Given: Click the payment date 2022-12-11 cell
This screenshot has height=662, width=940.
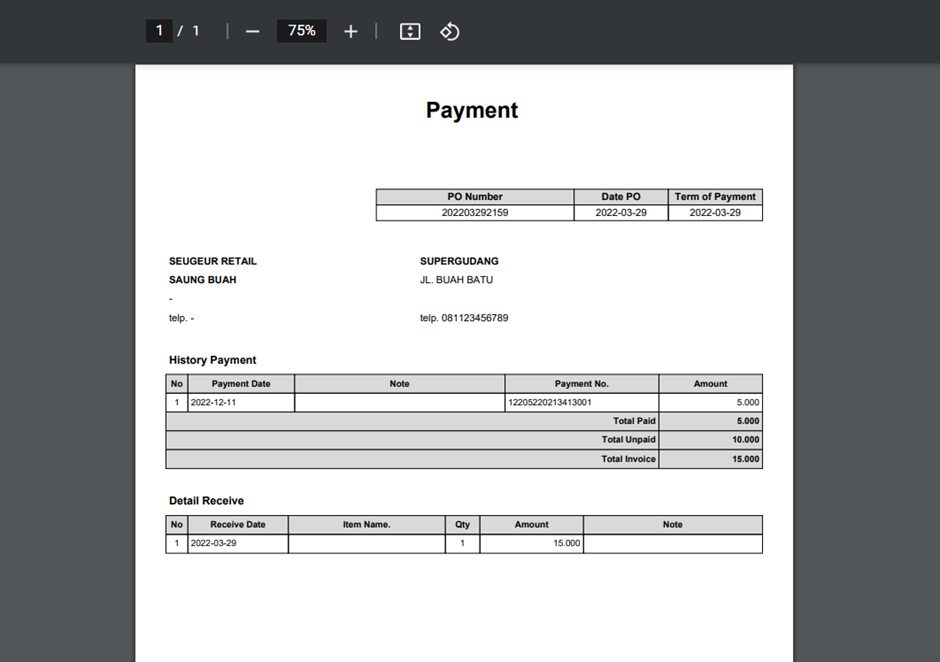Looking at the screenshot, I should click(x=214, y=403).
